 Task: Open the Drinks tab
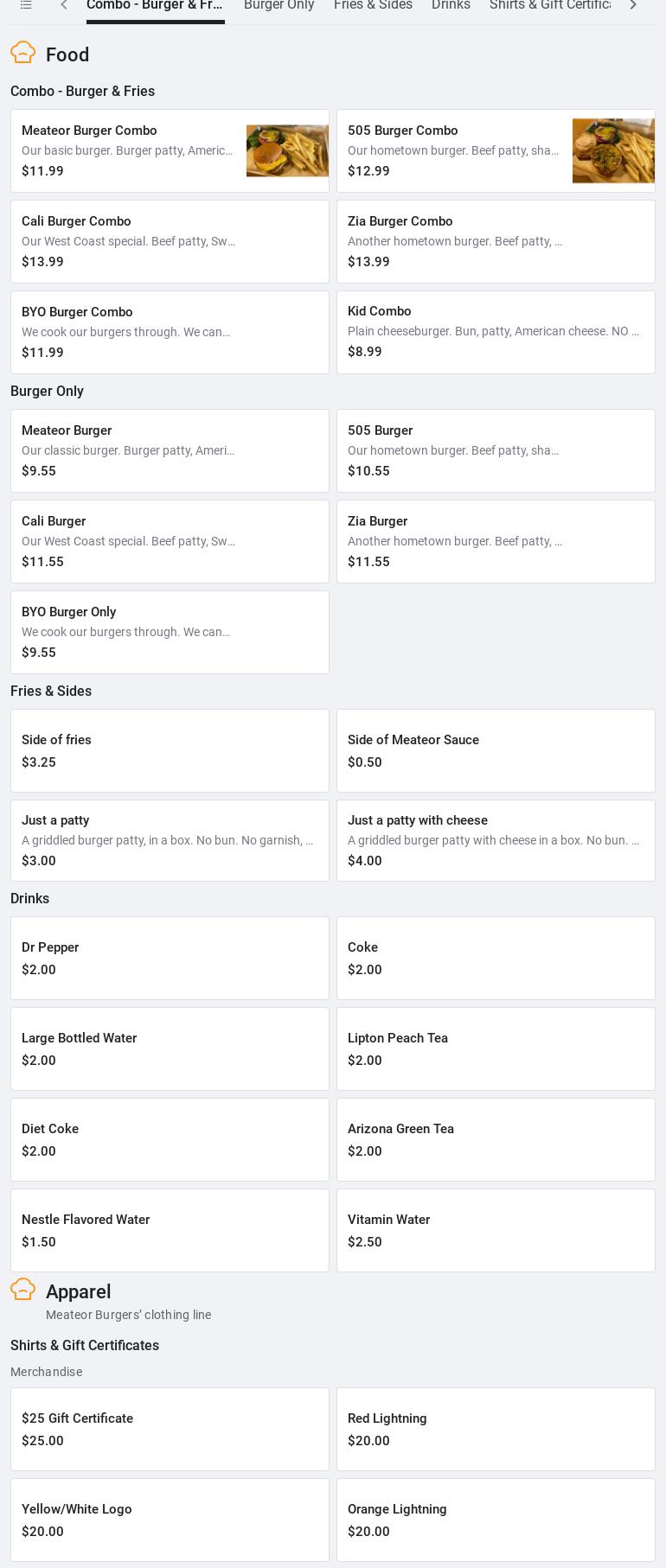451,5
